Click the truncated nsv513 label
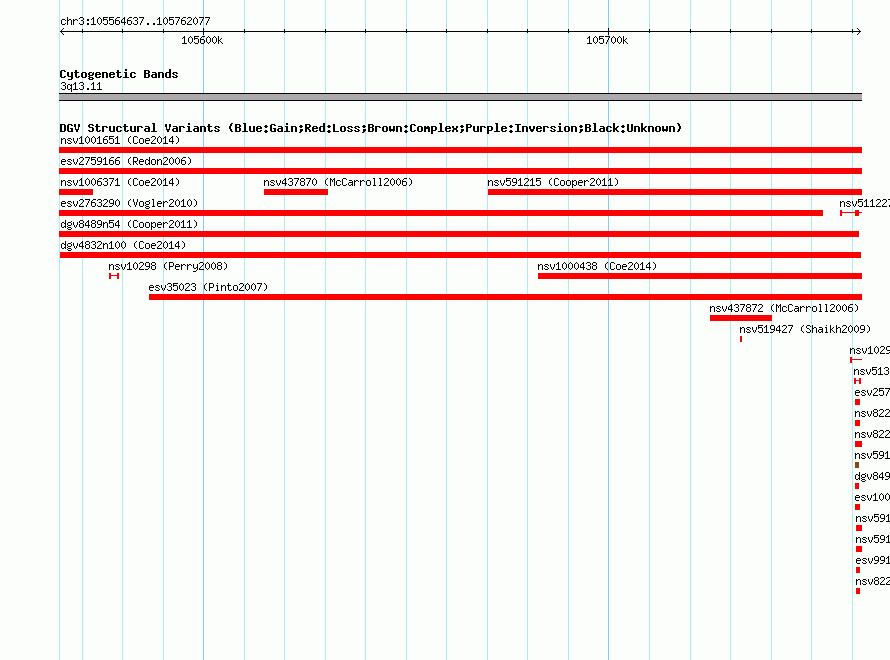890x660 pixels. click(x=872, y=371)
